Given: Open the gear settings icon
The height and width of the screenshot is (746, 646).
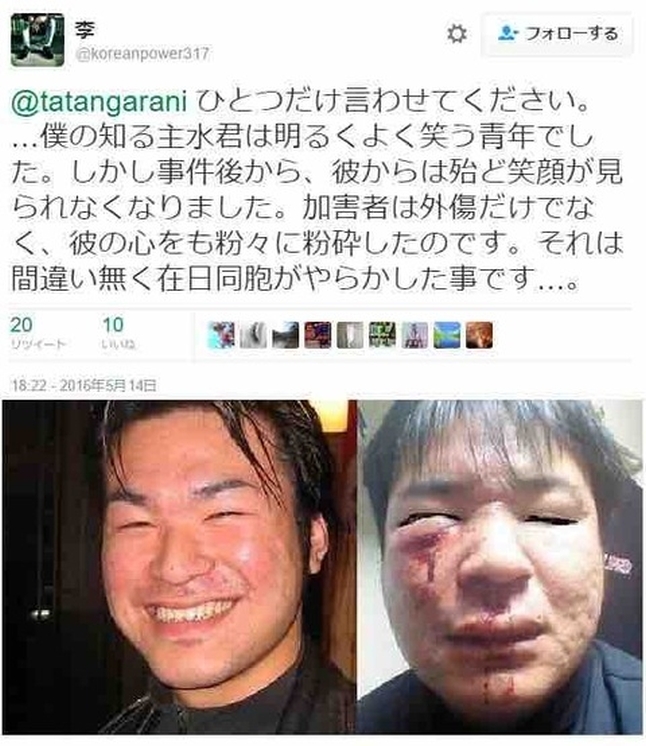Looking at the screenshot, I should 457,34.
